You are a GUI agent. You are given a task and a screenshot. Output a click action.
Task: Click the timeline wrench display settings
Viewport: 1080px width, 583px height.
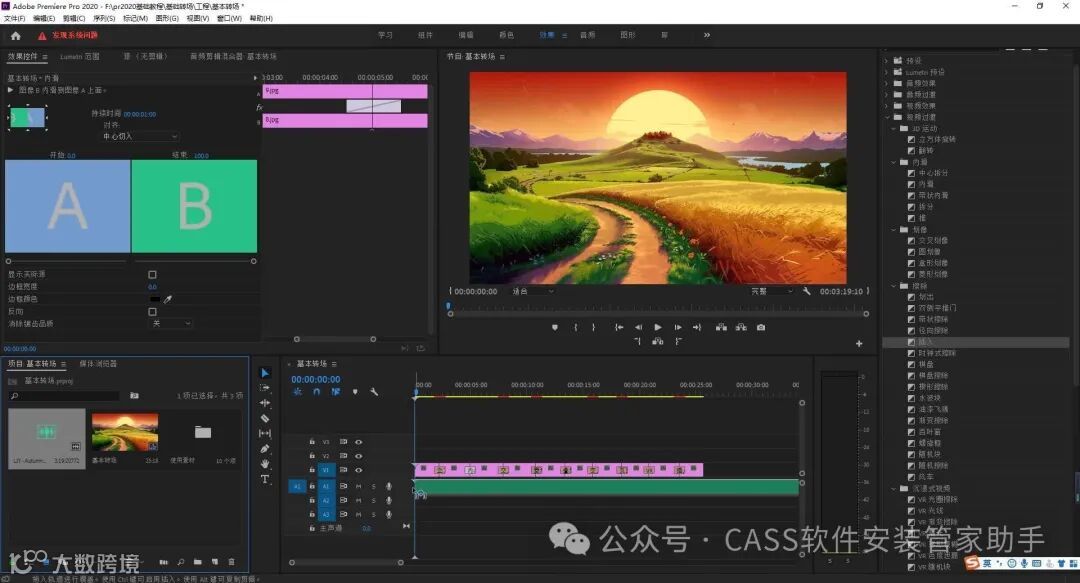coord(374,392)
